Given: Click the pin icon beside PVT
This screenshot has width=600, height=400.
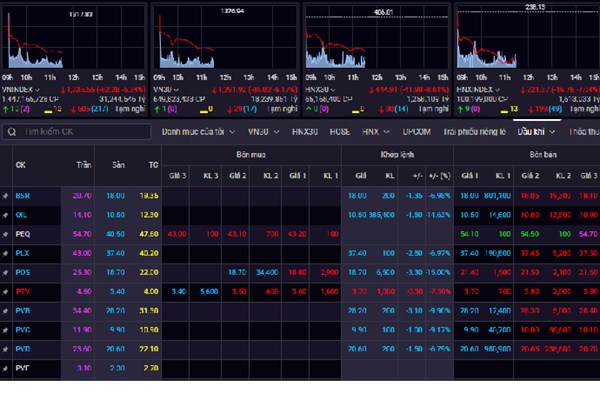Looking at the screenshot, I should coord(5,368).
